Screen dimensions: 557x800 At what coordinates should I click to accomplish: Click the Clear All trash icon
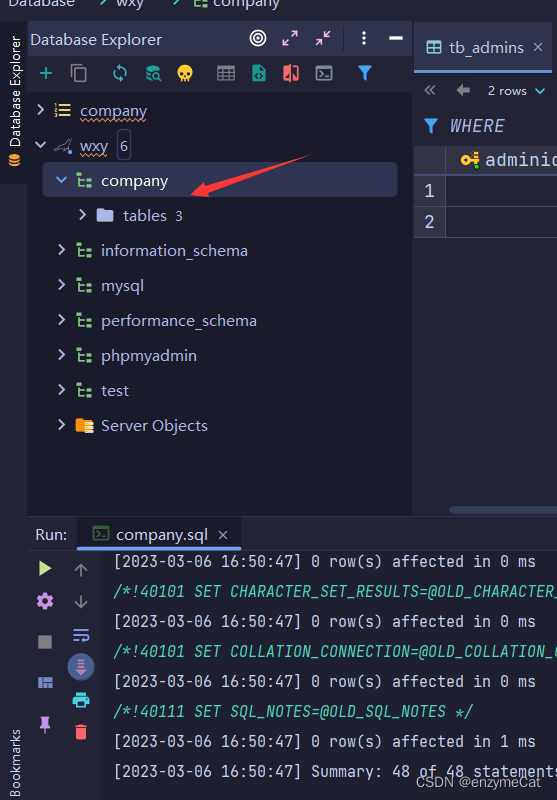(81, 732)
